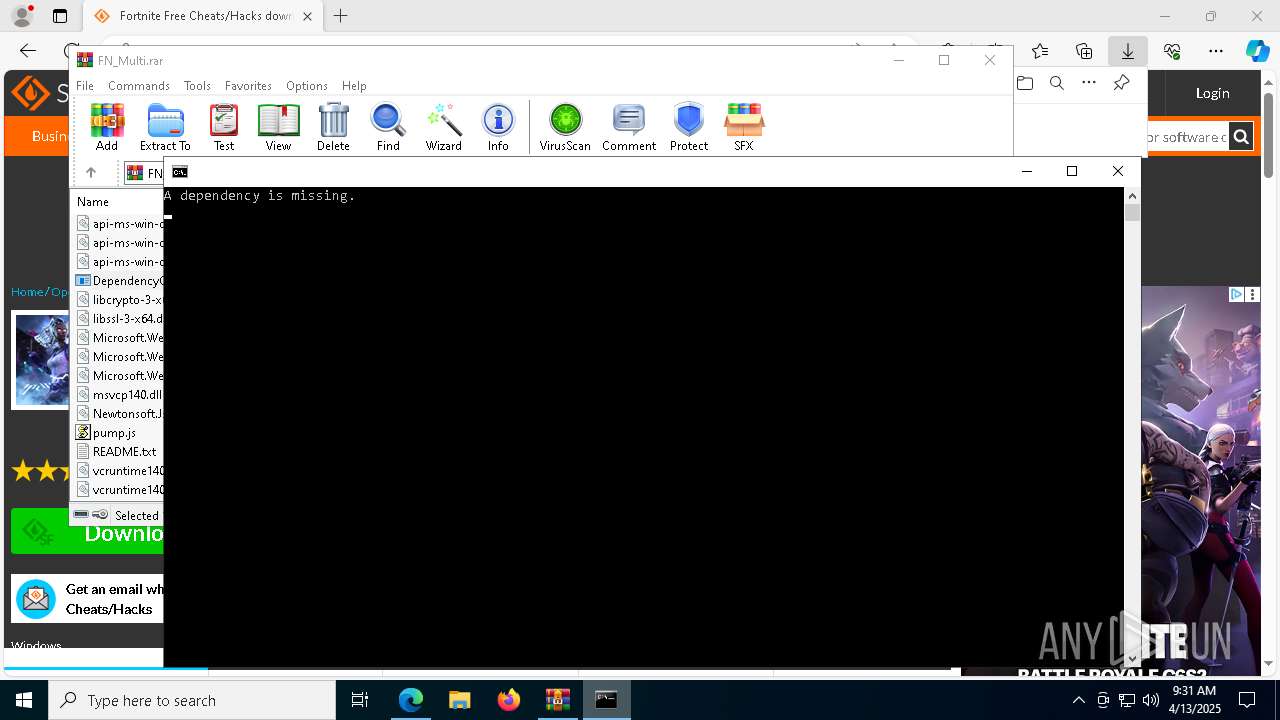The width and height of the screenshot is (1280, 720).
Task: Open more options in downloads panel
Action: tap(1089, 83)
